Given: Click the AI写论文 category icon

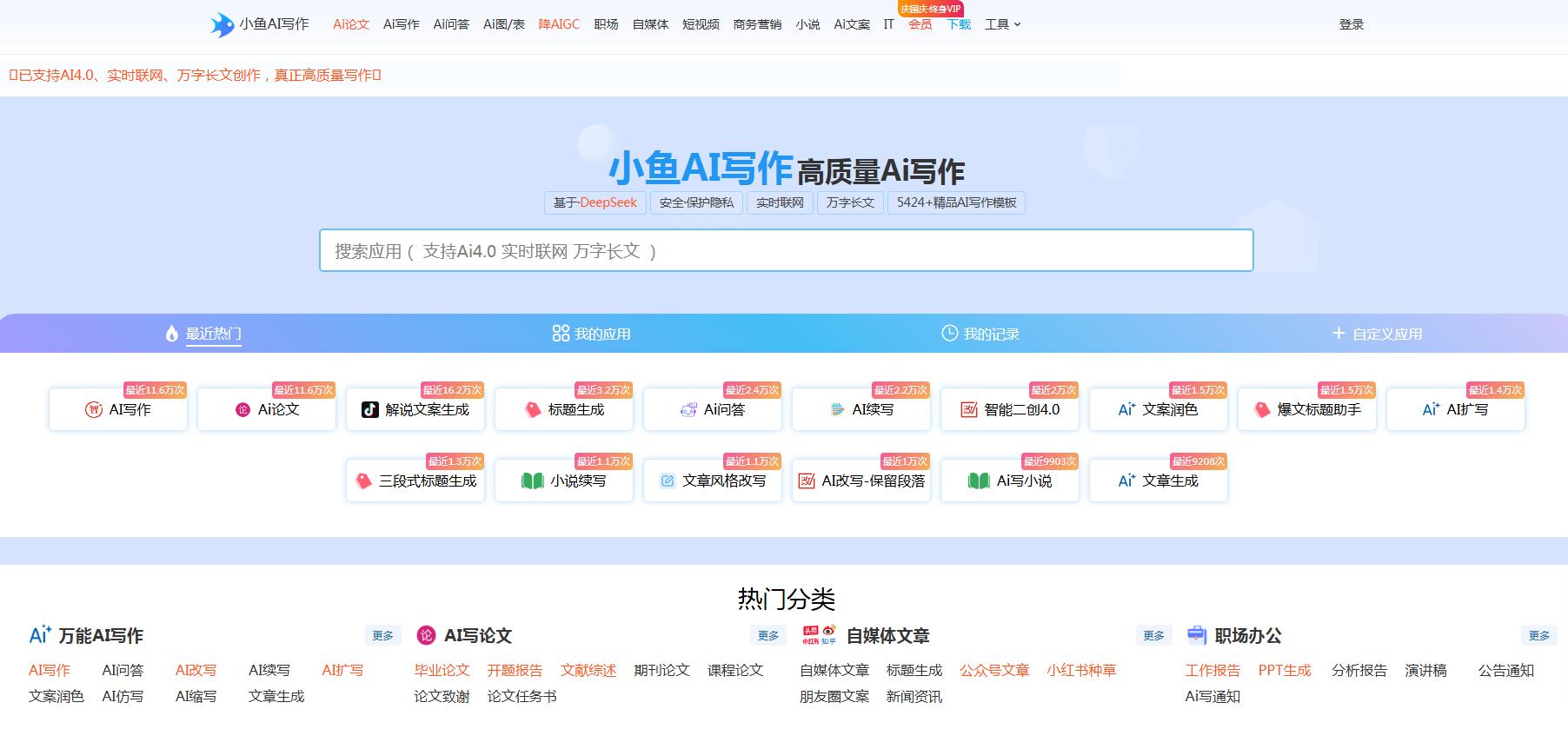Looking at the screenshot, I should click(426, 635).
